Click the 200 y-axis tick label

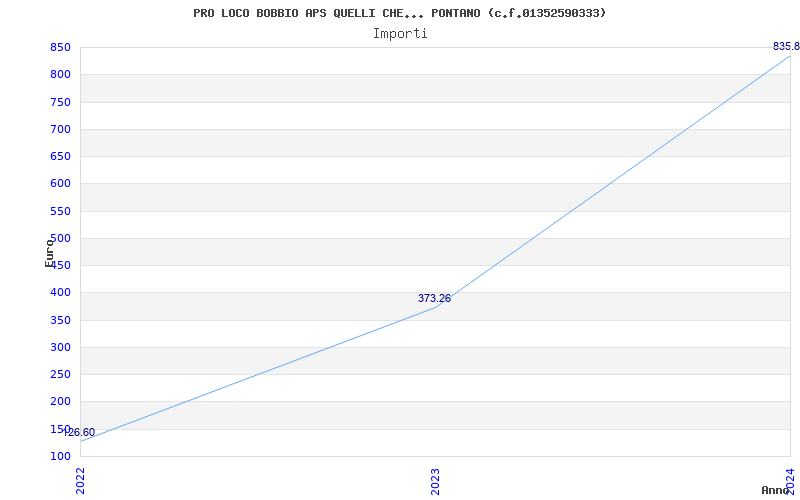(x=60, y=402)
